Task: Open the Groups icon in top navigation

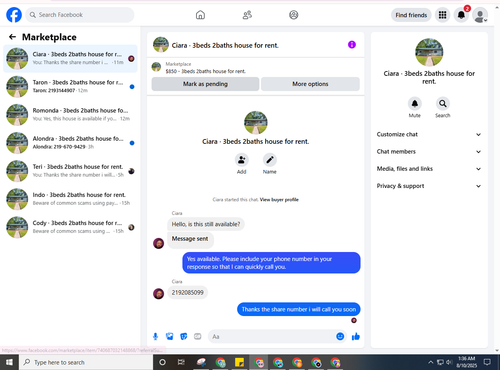Action: click(x=294, y=15)
